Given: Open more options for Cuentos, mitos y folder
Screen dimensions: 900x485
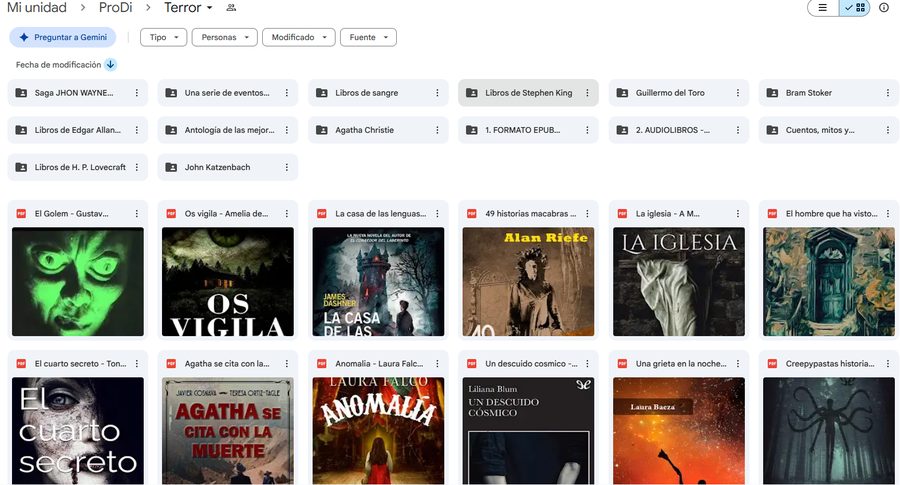Looking at the screenshot, I should (887, 130).
